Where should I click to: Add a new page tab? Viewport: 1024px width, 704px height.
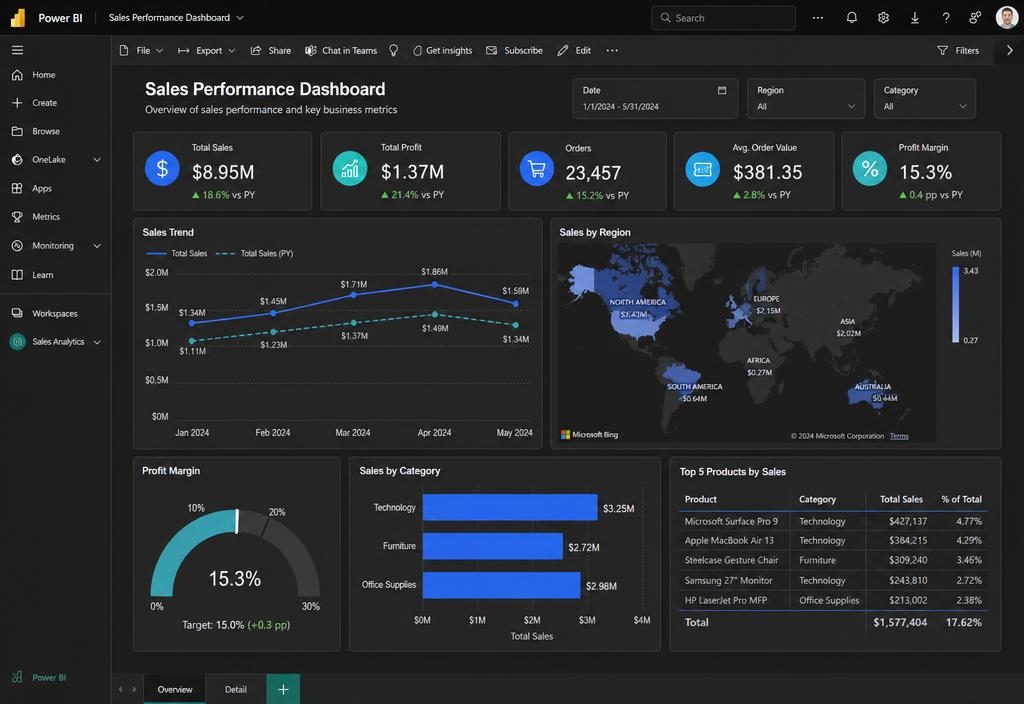point(283,689)
